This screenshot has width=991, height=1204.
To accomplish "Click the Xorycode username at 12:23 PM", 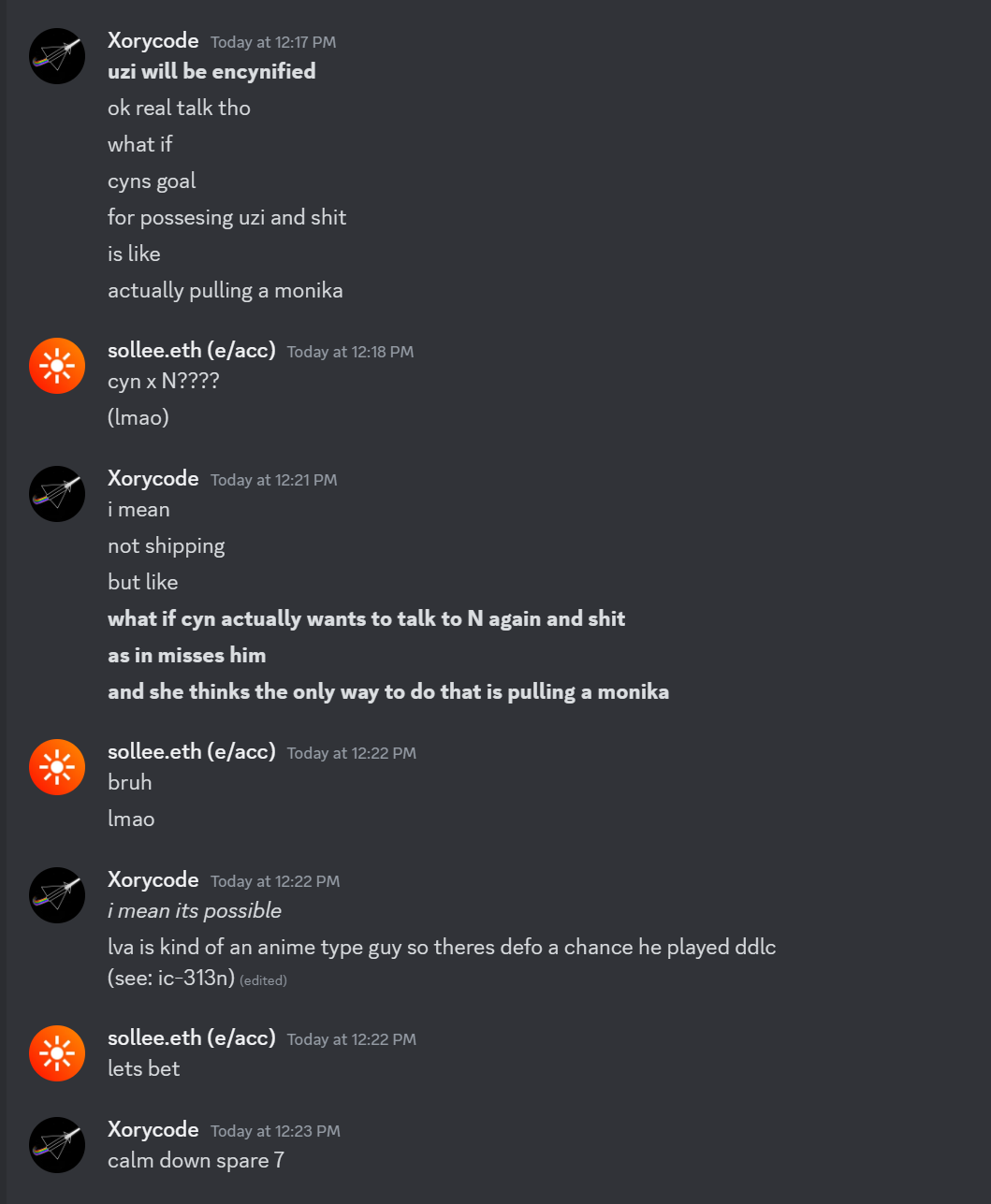I will pyautogui.click(x=153, y=1130).
